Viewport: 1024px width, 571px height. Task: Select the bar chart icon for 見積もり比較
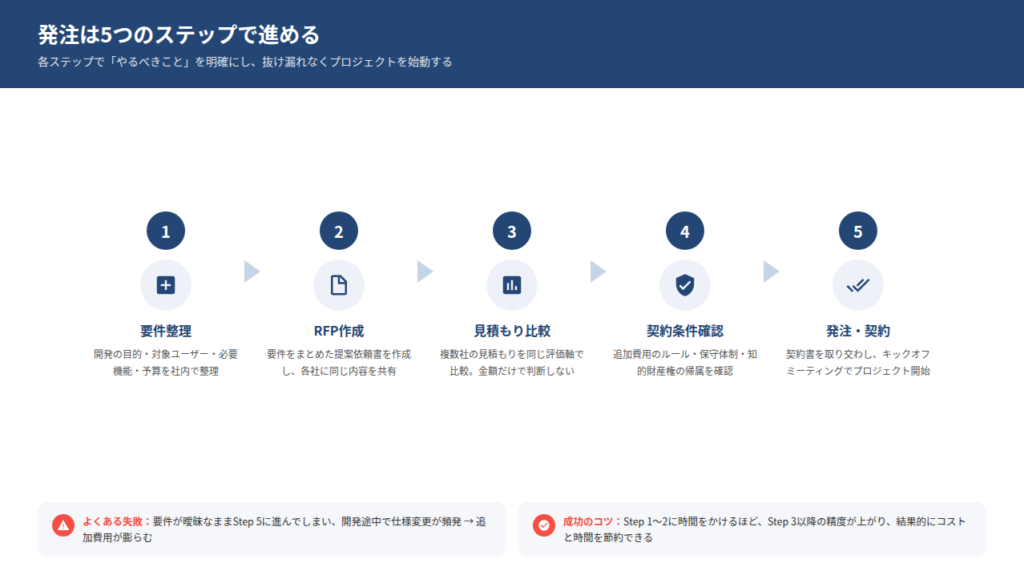click(x=512, y=285)
